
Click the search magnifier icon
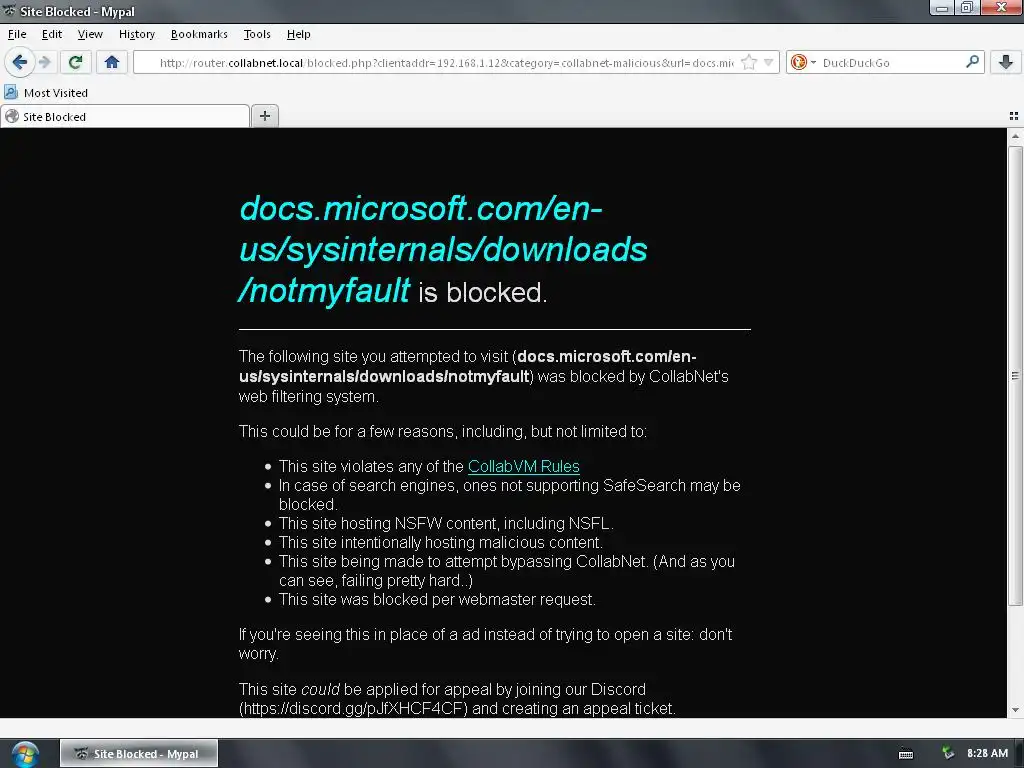point(972,62)
